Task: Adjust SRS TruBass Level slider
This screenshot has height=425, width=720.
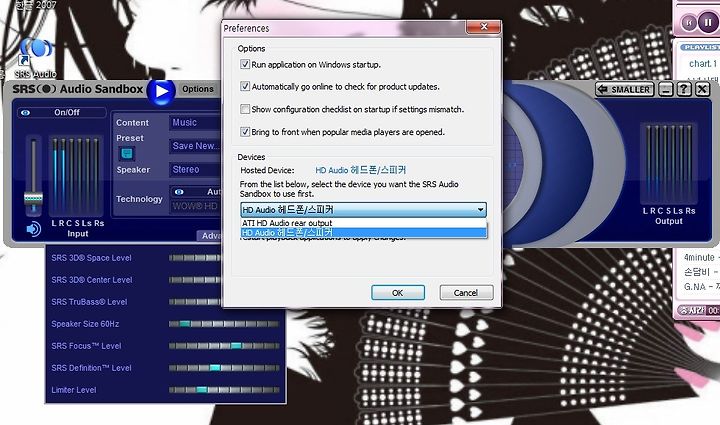Action: 196,302
